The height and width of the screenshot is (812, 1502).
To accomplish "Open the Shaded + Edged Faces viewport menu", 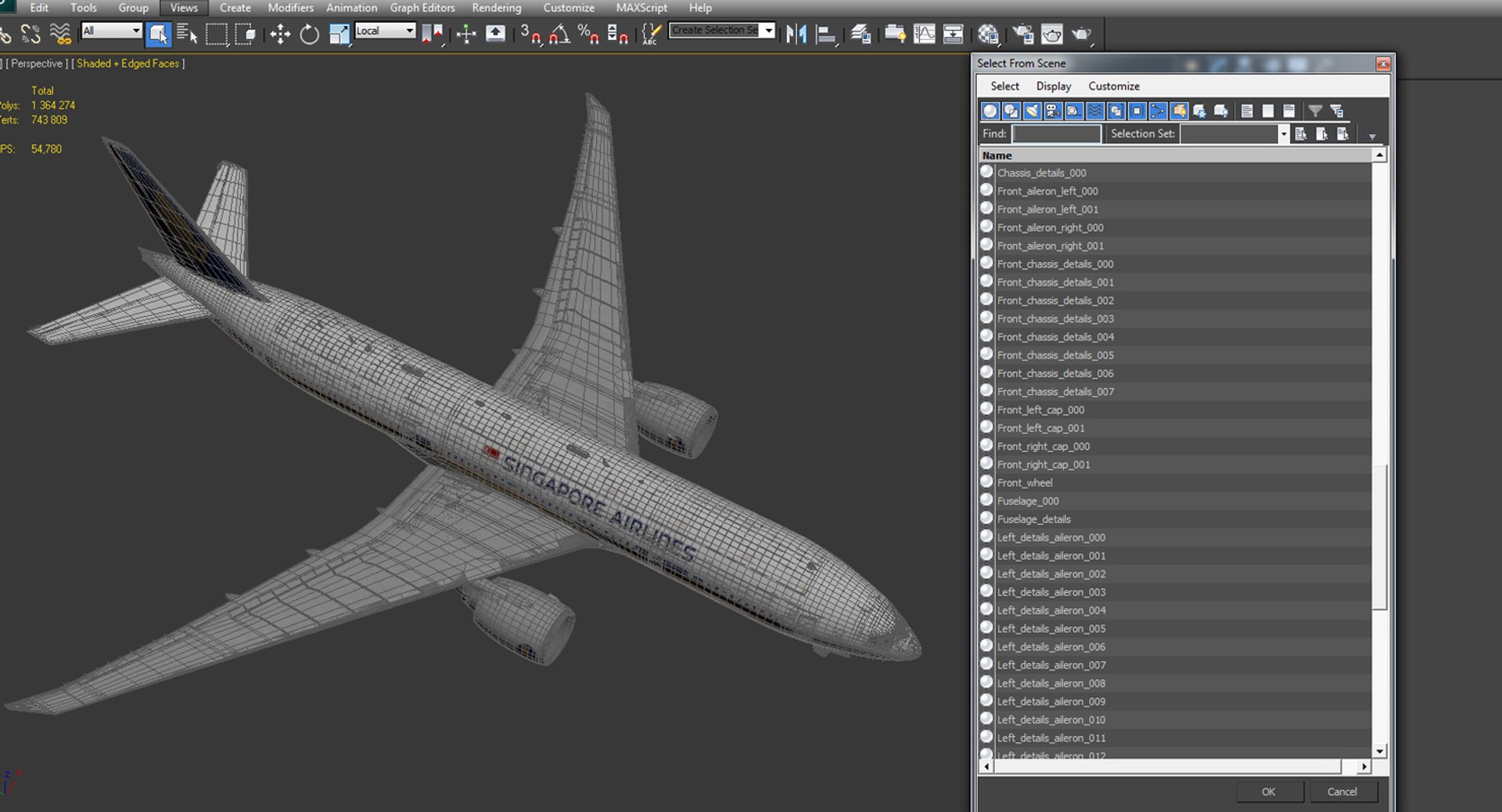I will point(128,63).
